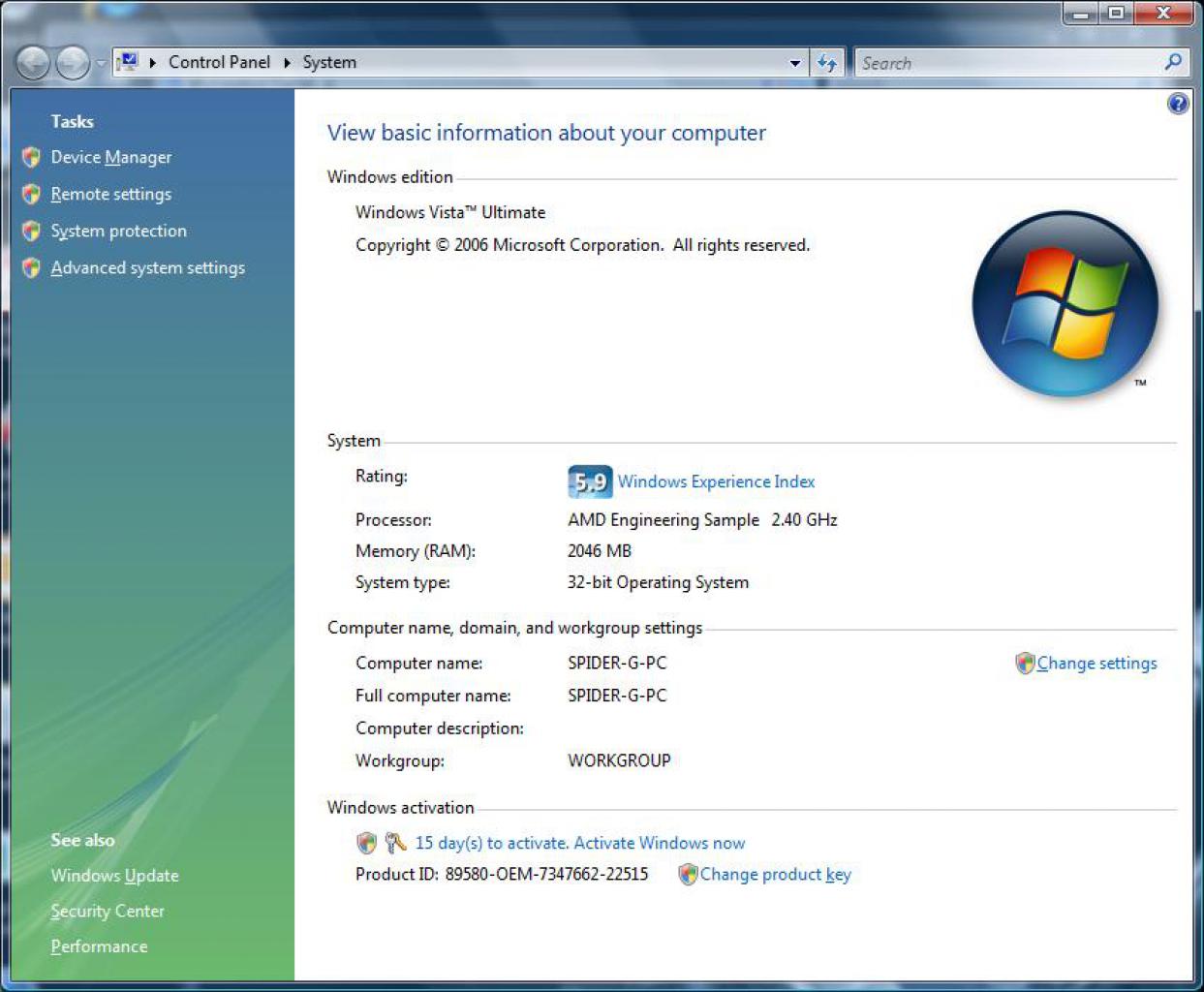The width and height of the screenshot is (1204, 992).
Task: Open Remote settings link
Action: [x=111, y=194]
